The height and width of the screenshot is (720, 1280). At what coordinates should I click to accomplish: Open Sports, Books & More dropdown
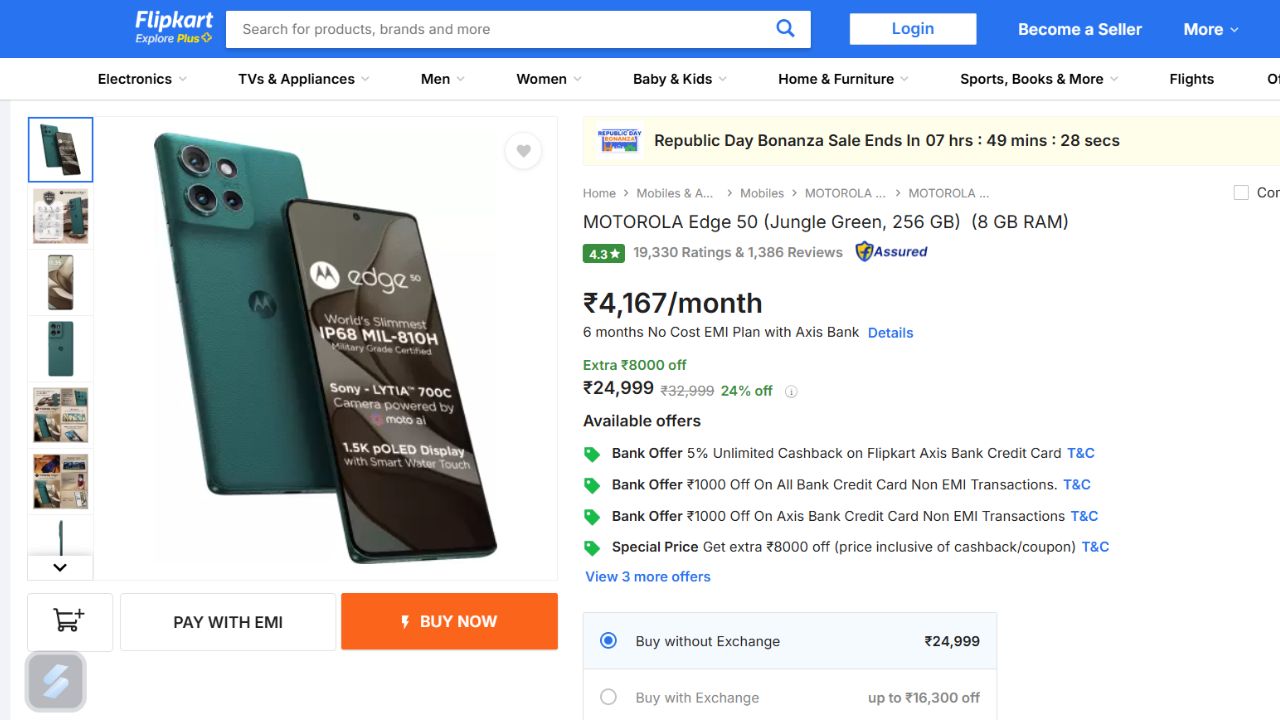[1040, 79]
